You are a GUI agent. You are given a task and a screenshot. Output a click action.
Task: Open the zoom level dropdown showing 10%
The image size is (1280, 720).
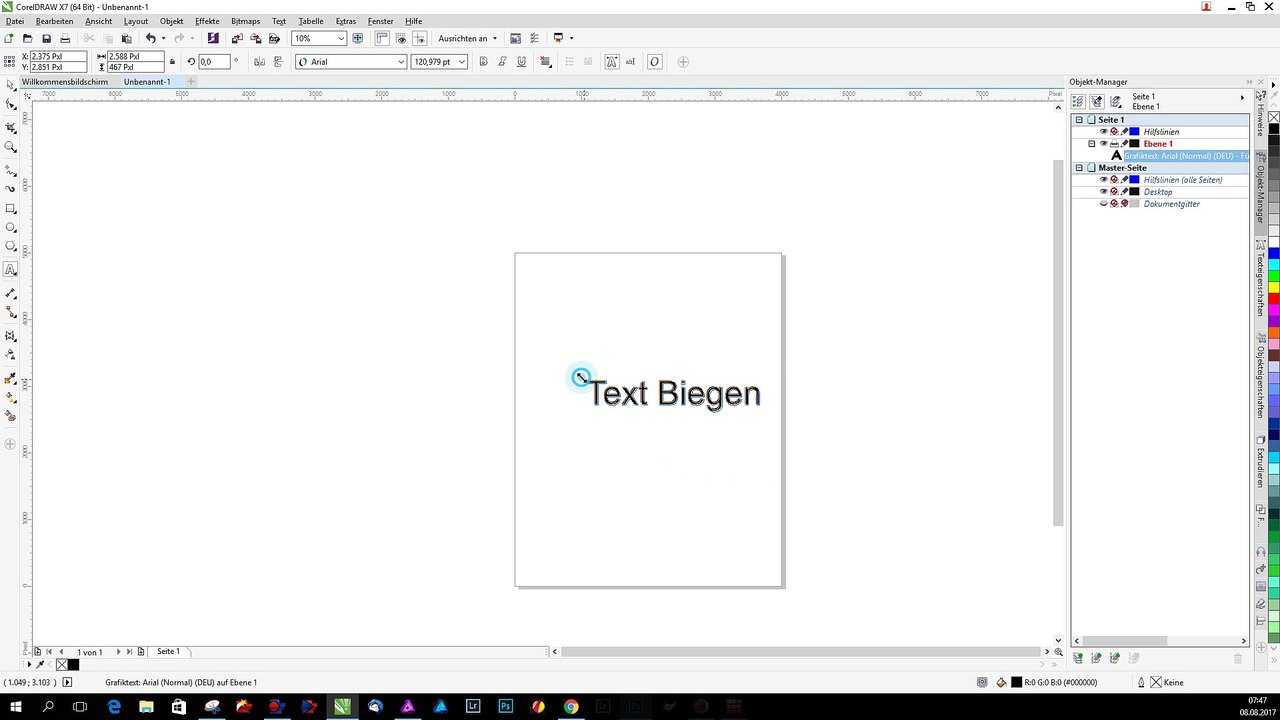coord(341,38)
